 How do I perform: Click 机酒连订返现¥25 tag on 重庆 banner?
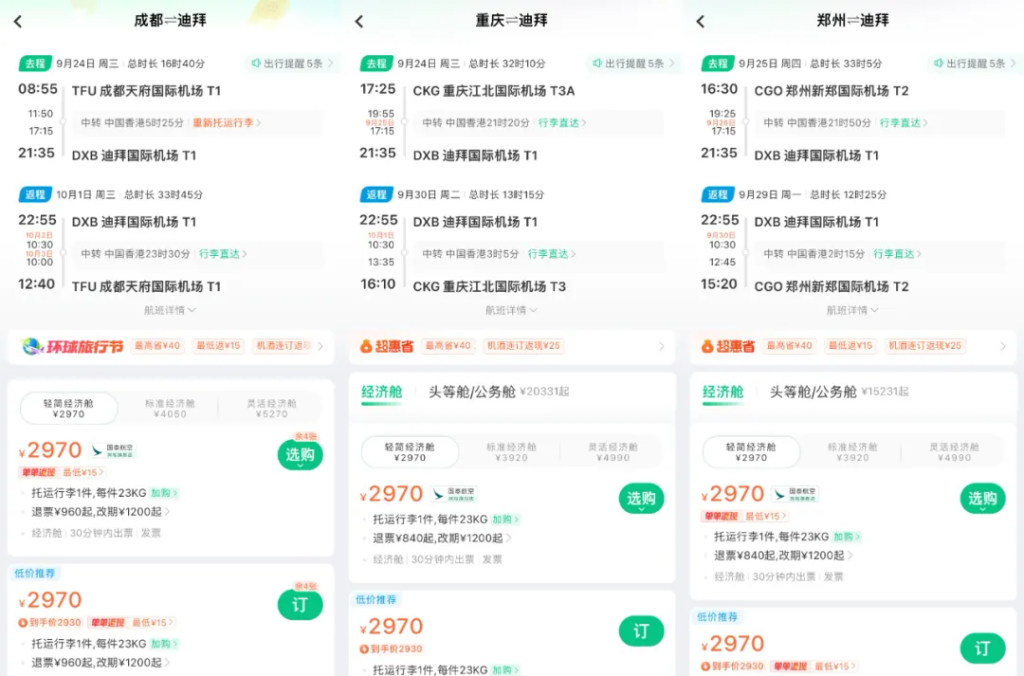[x=524, y=346]
